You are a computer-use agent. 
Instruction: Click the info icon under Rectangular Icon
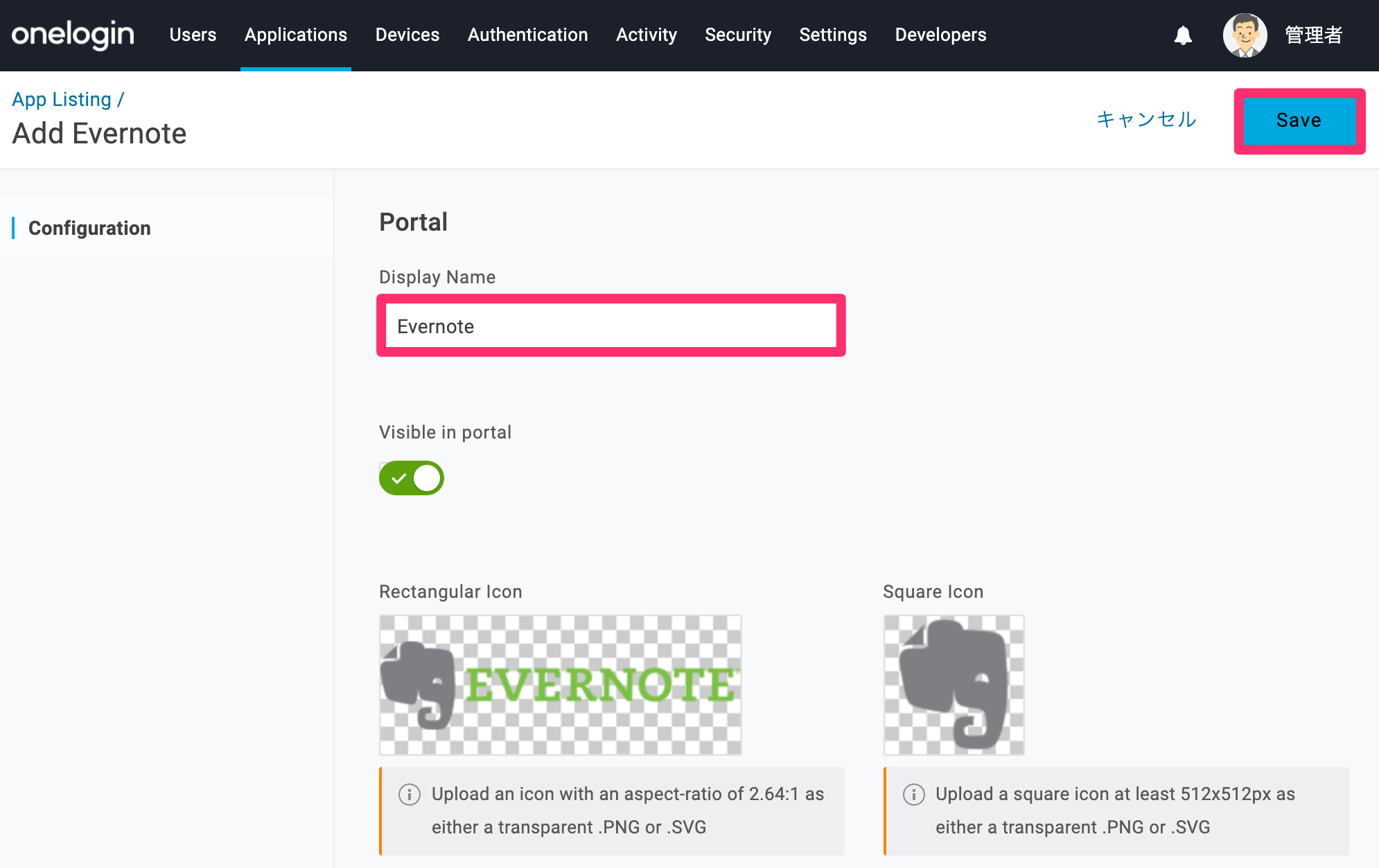pos(410,794)
